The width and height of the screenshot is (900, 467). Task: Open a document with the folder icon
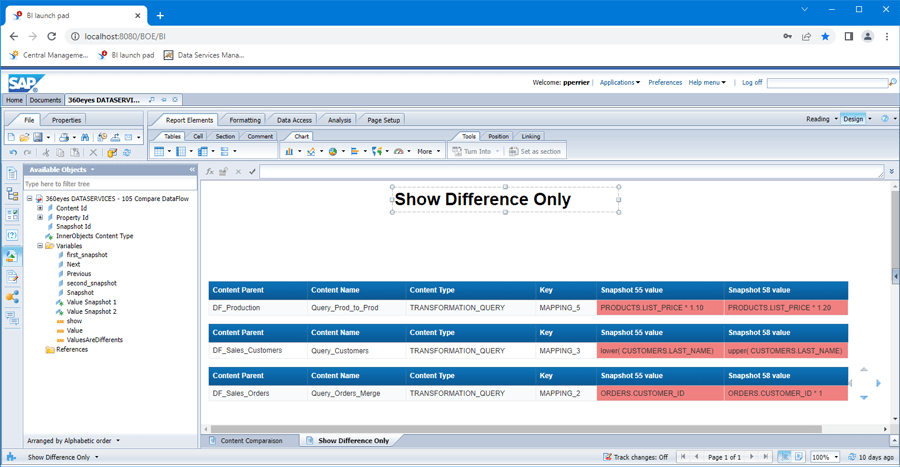pyautogui.click(x=24, y=138)
